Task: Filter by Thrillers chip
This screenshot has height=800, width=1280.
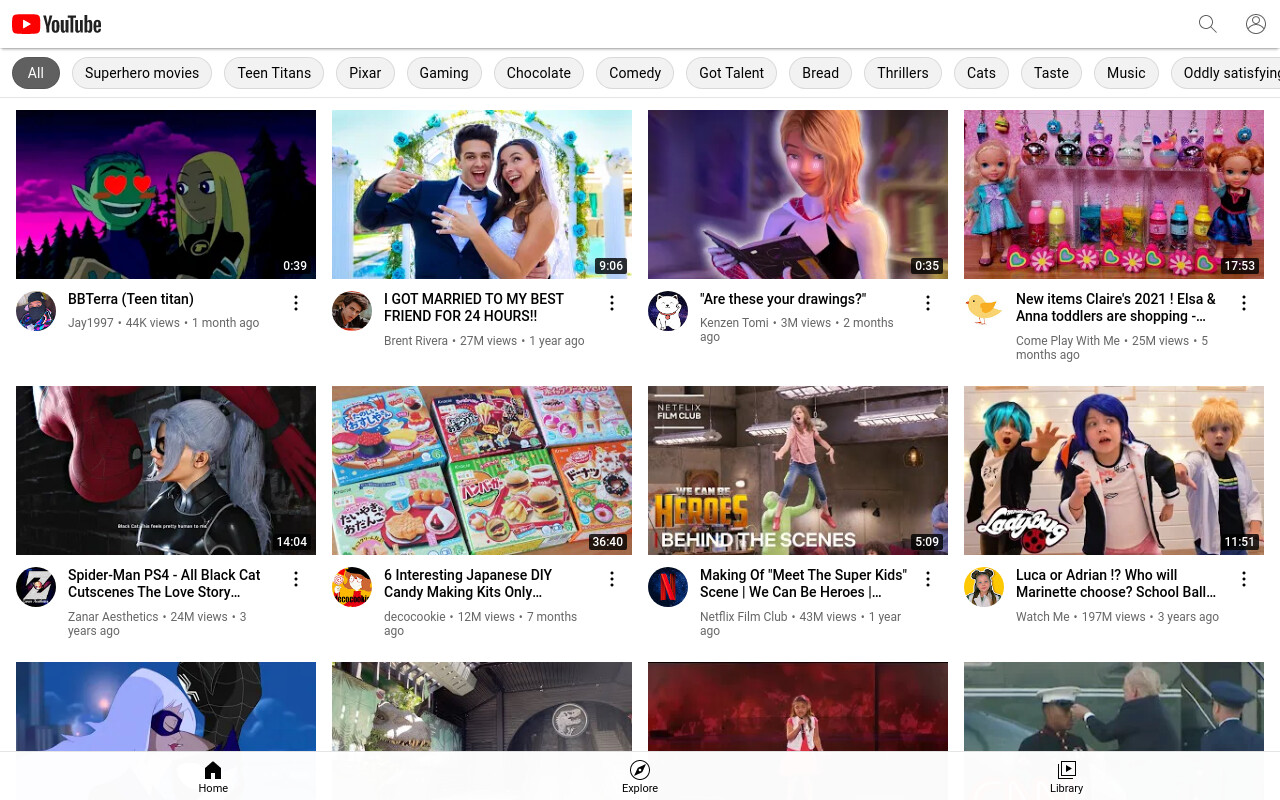Action: pyautogui.click(x=903, y=73)
